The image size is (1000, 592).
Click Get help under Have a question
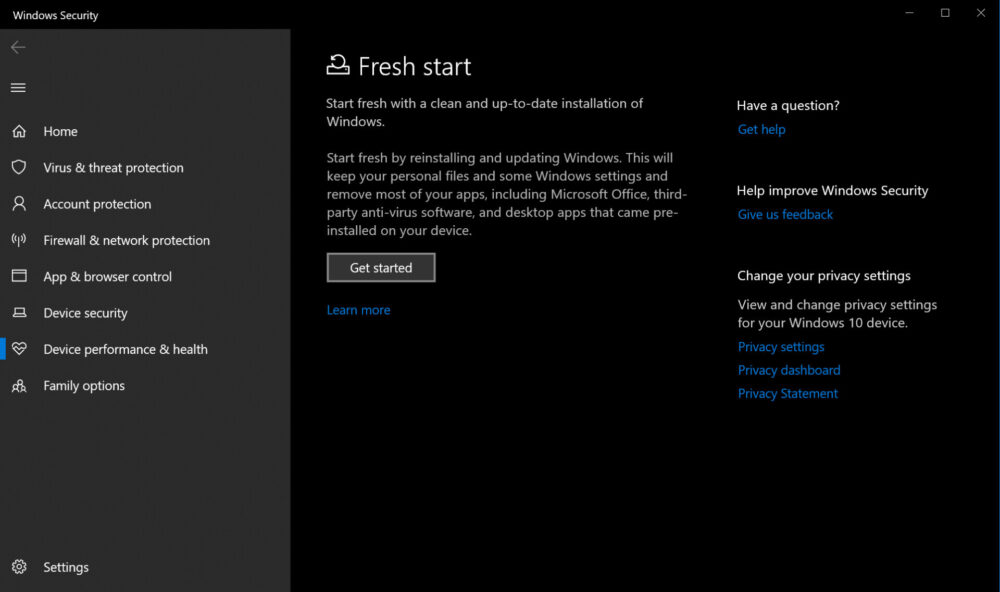(x=761, y=129)
